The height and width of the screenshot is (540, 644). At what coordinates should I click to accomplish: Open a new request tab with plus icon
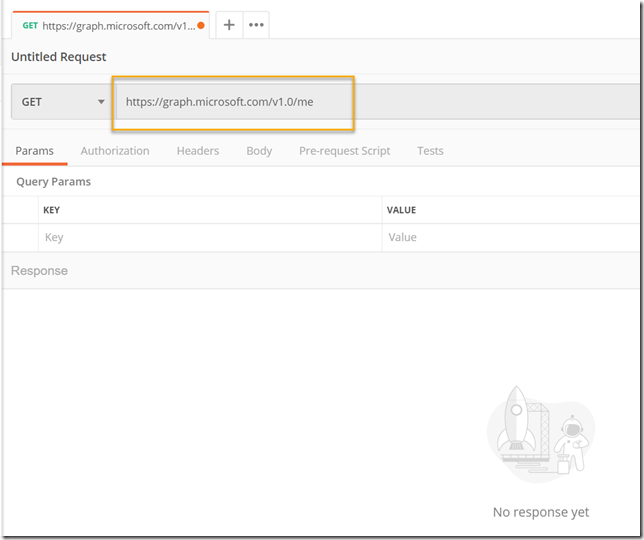click(229, 25)
